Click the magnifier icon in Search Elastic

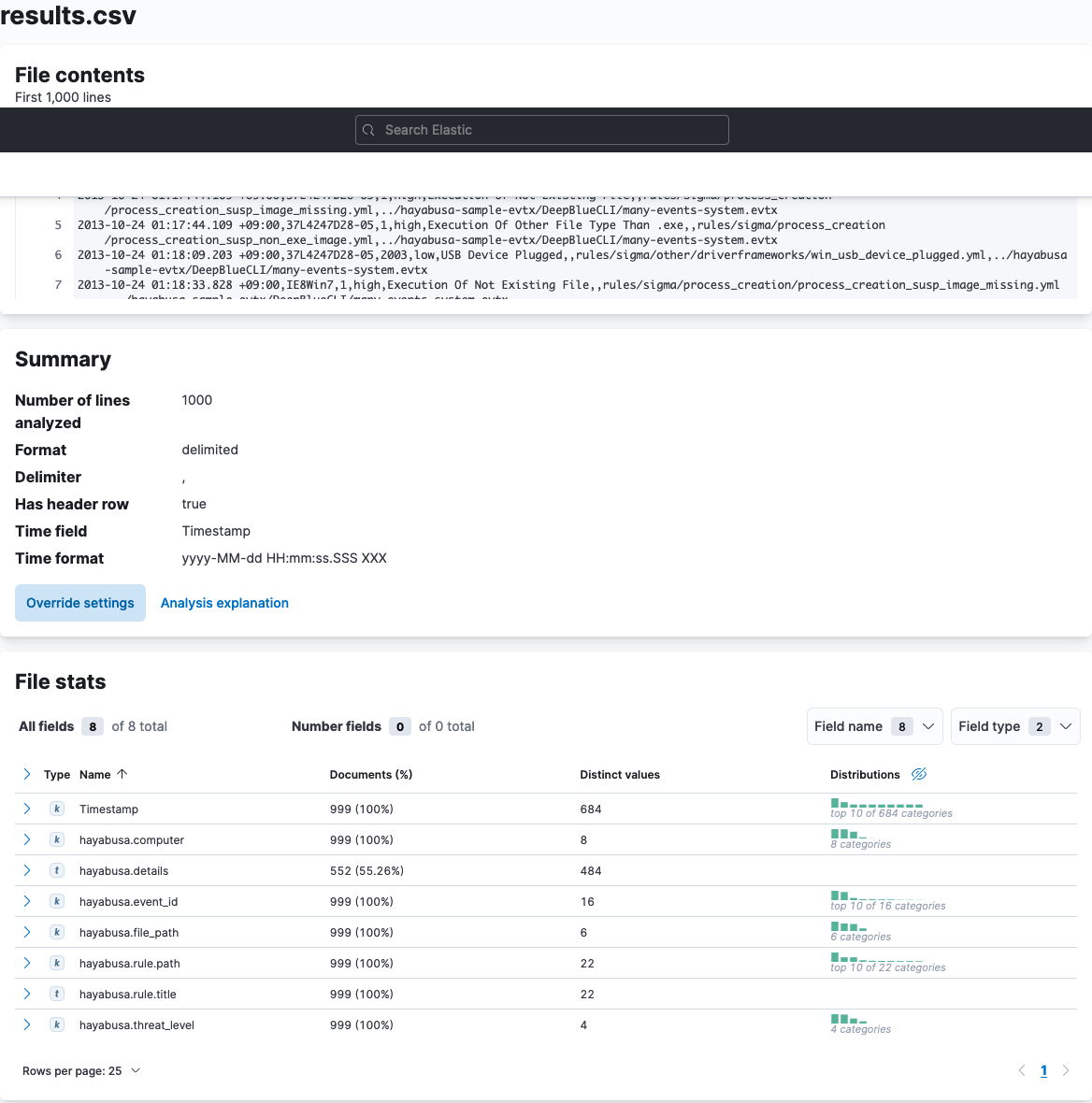pos(368,130)
